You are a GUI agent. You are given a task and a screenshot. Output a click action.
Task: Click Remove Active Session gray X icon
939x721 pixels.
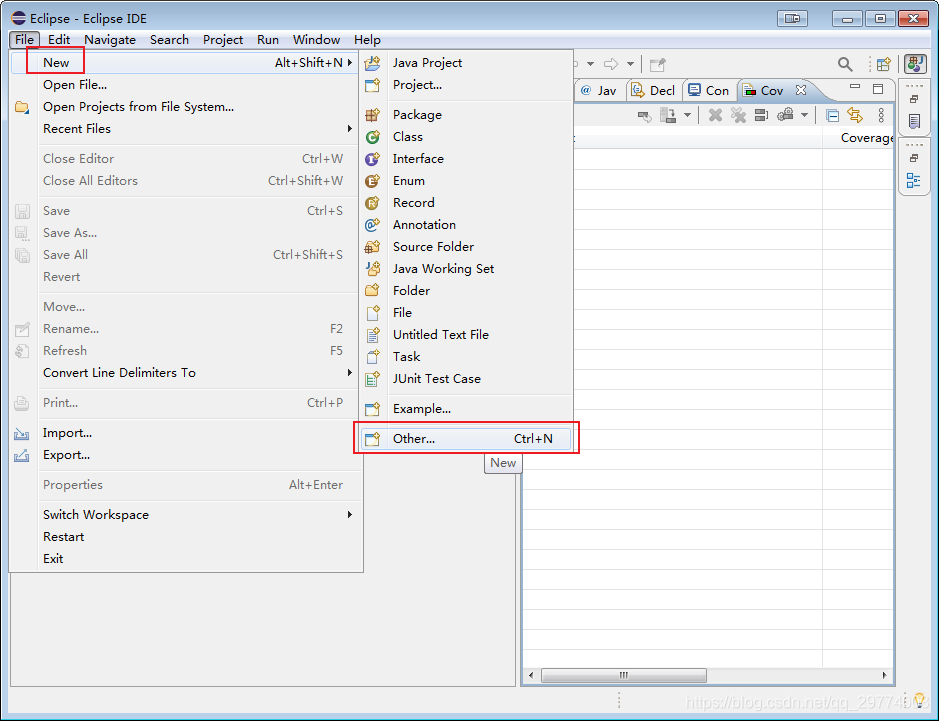click(x=715, y=115)
